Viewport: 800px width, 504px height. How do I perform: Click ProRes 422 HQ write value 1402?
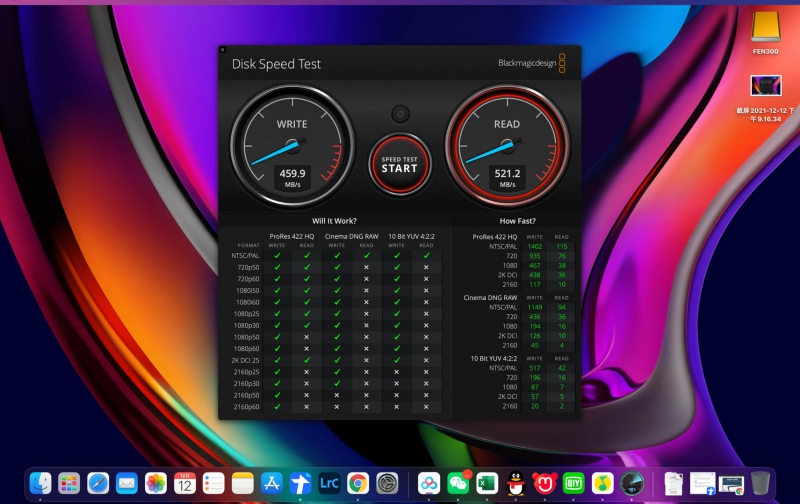535,246
